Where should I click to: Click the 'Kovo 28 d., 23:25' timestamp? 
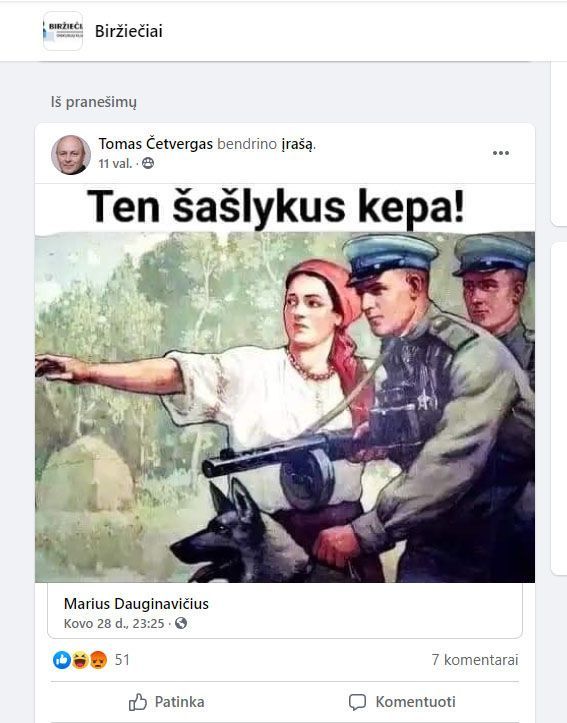tap(114, 623)
